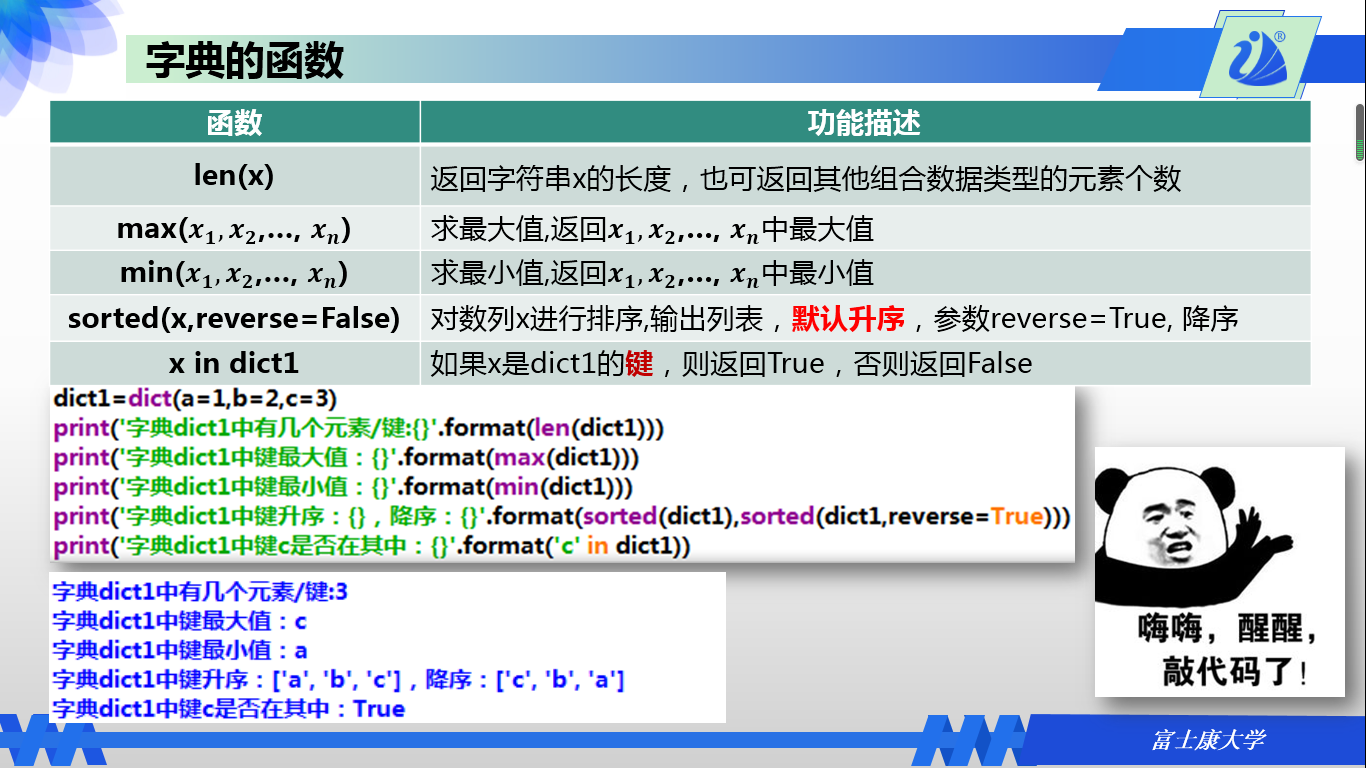1366x768 pixels.
Task: Click the code line containing format('c' in dict1)
Action: pyautogui.click(x=372, y=546)
